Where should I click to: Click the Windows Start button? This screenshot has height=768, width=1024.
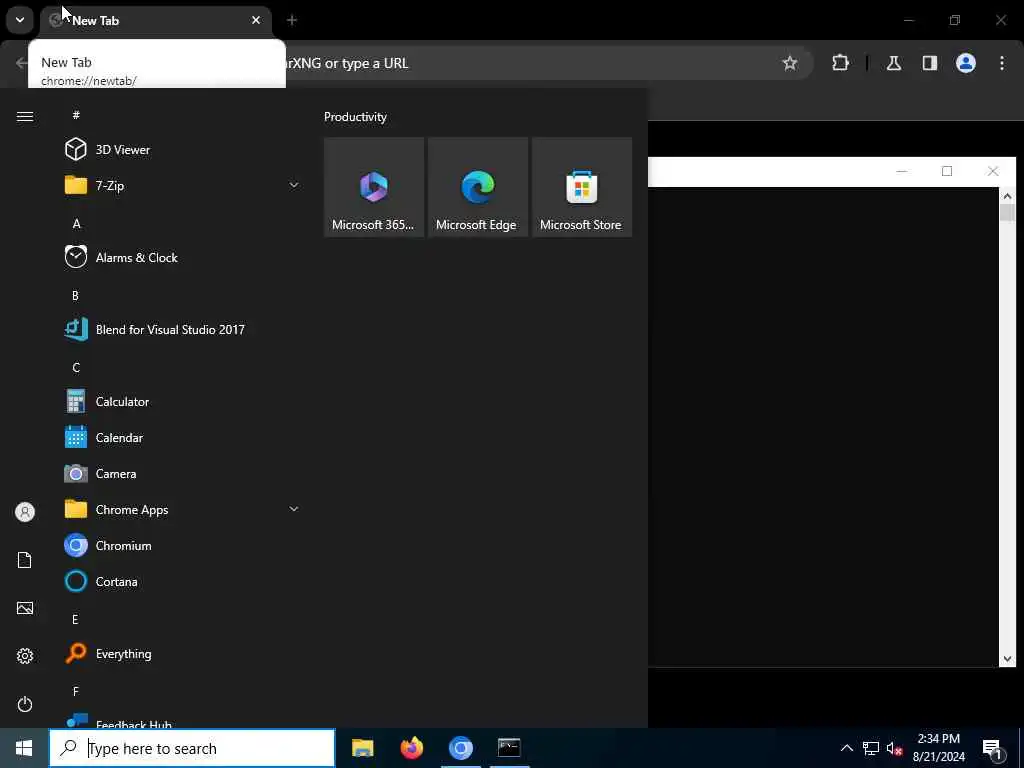[x=24, y=748]
